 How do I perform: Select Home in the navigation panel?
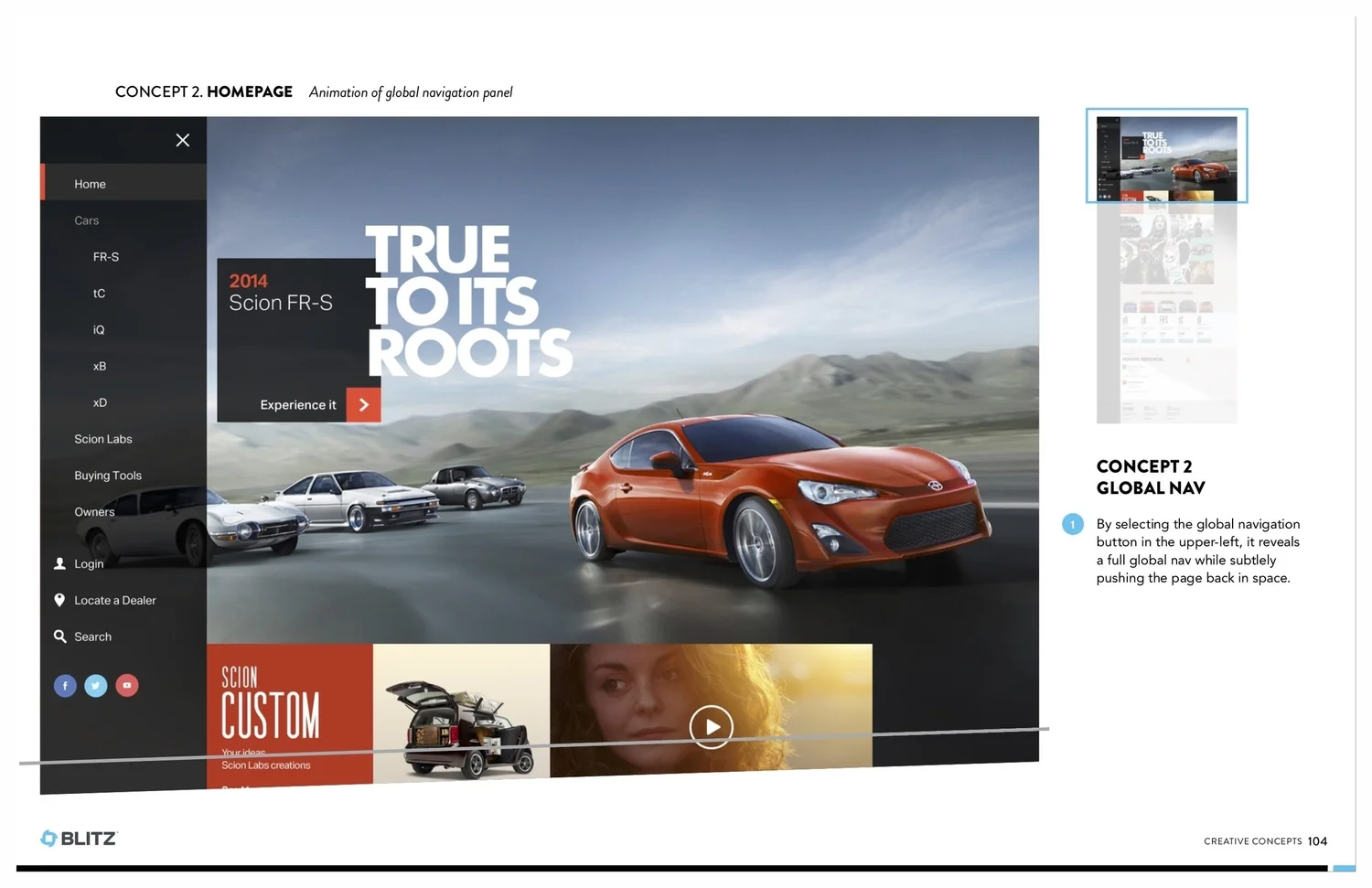click(x=123, y=183)
